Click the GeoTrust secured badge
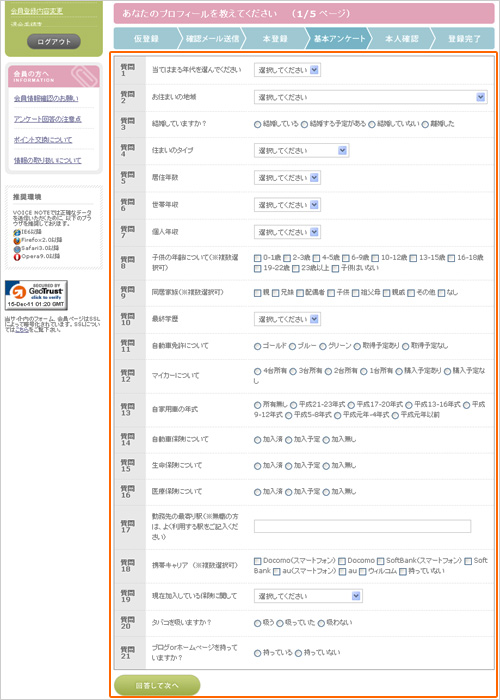The width and height of the screenshot is (500, 700). (x=36, y=295)
